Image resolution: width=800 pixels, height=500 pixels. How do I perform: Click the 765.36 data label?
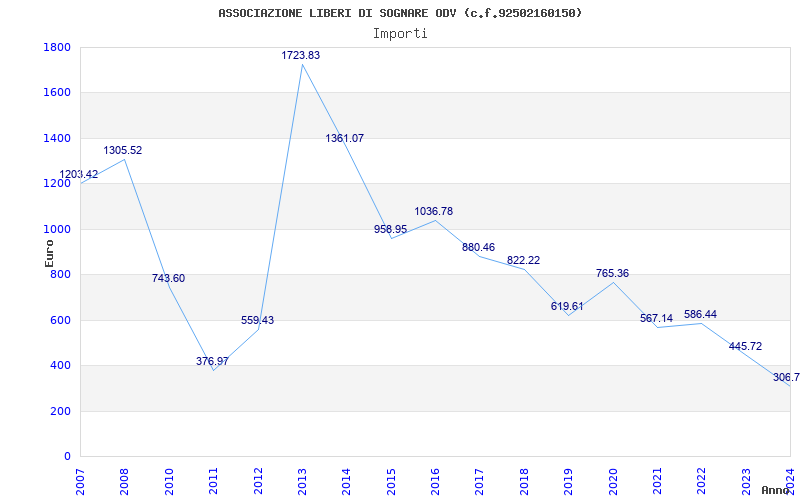coord(612,273)
